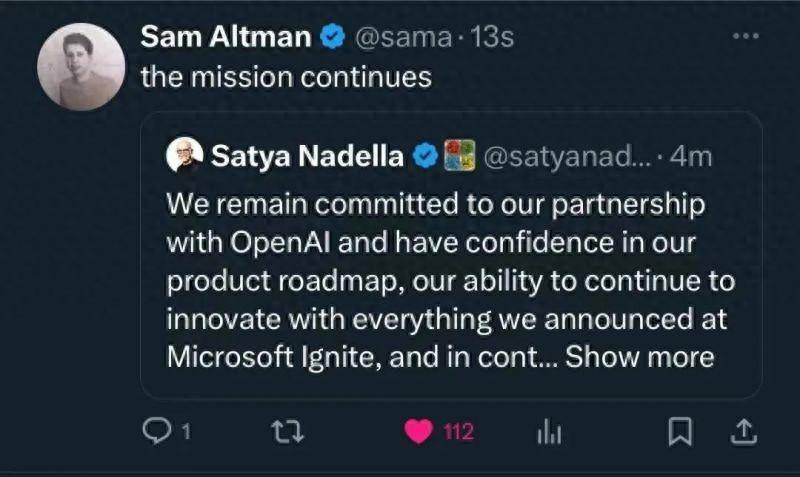Screen dimensions: 800x477
Task: Open the Sam Altman display name link
Action: click(226, 38)
